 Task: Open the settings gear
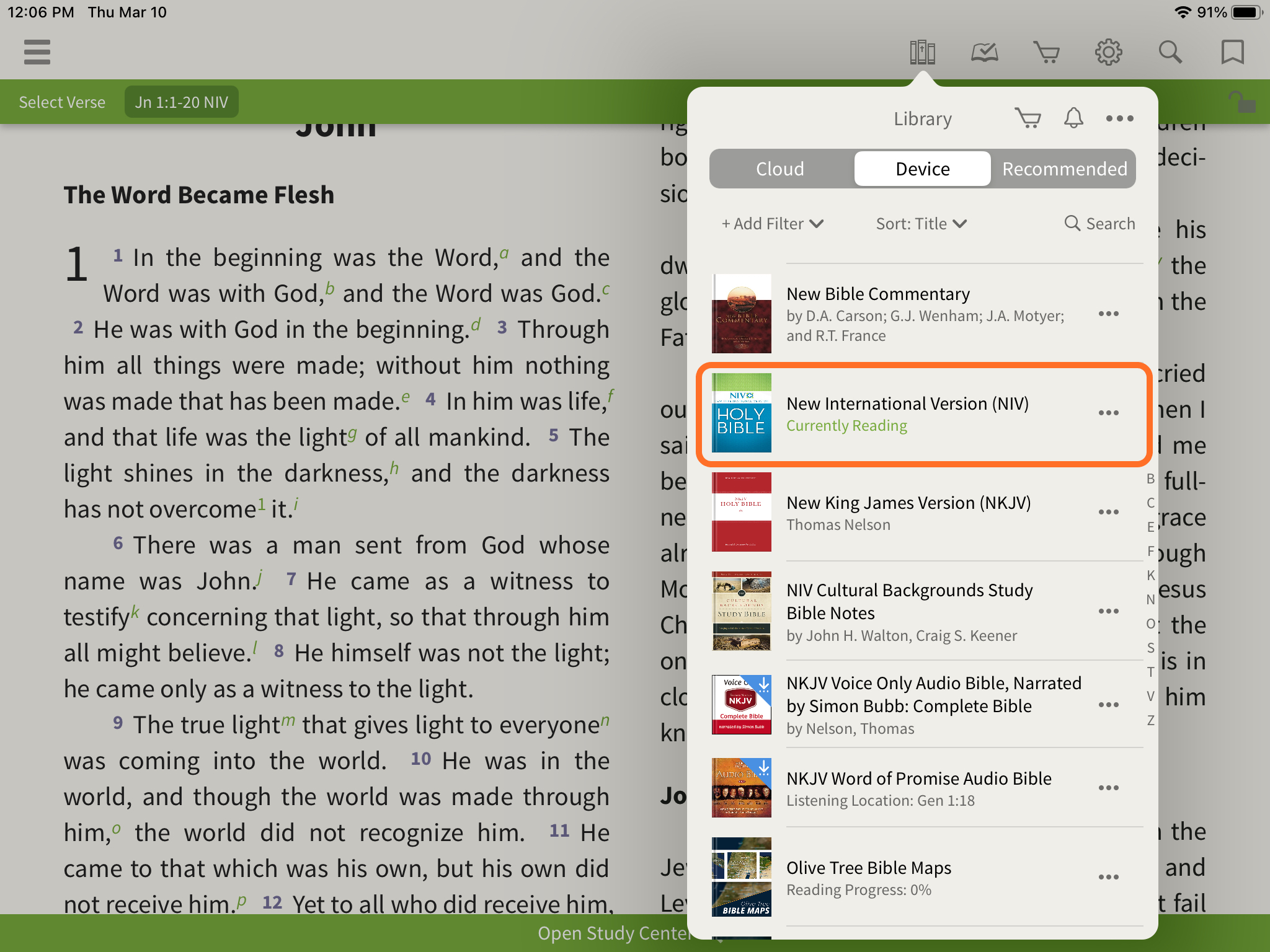tap(1108, 52)
